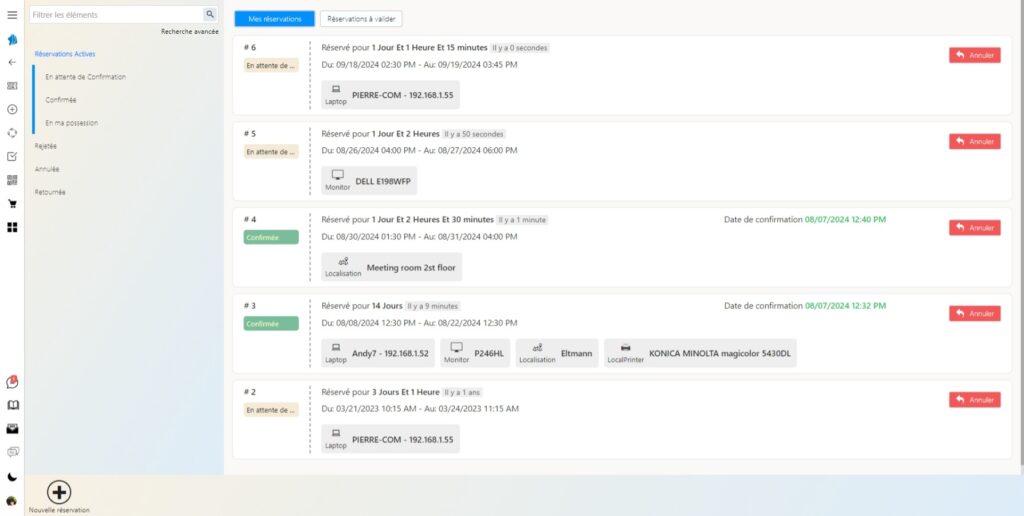Switch to Mes réservations tab
The image size is (1024, 516).
pos(274,19)
